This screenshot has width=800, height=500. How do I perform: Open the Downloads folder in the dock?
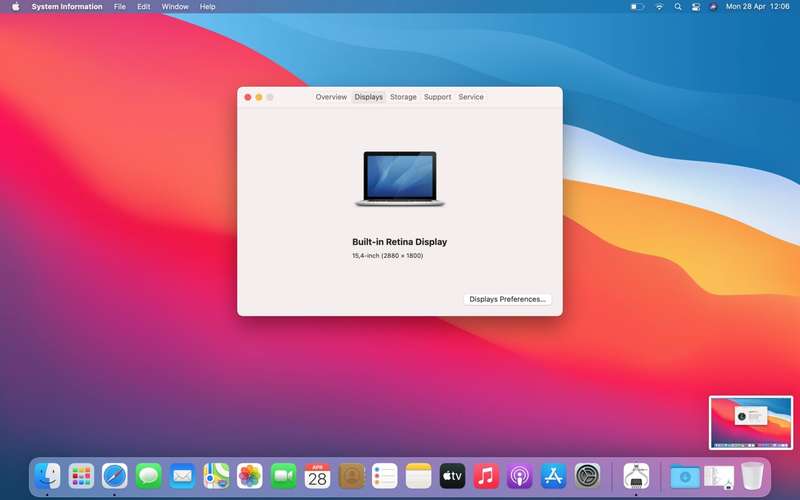tap(685, 476)
